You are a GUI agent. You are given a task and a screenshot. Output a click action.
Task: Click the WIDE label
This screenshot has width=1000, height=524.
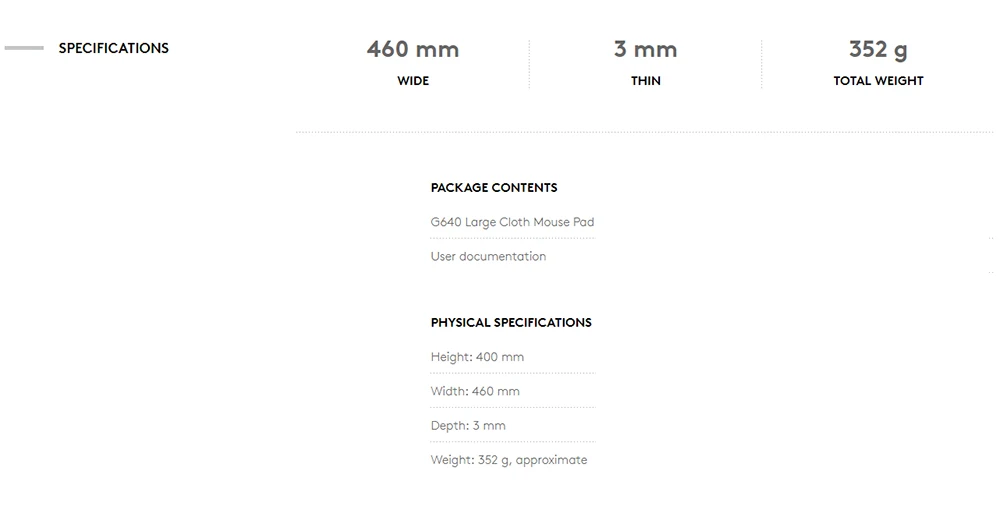tap(413, 81)
